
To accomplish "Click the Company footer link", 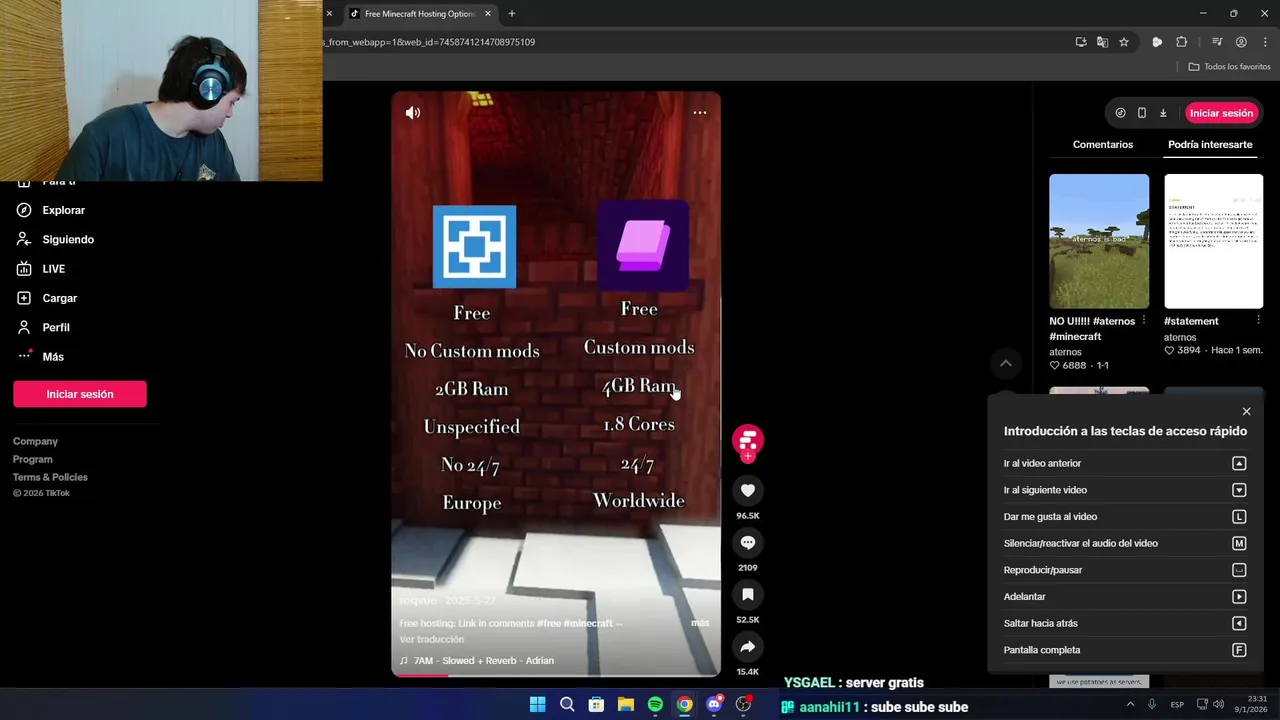I will (35, 441).
